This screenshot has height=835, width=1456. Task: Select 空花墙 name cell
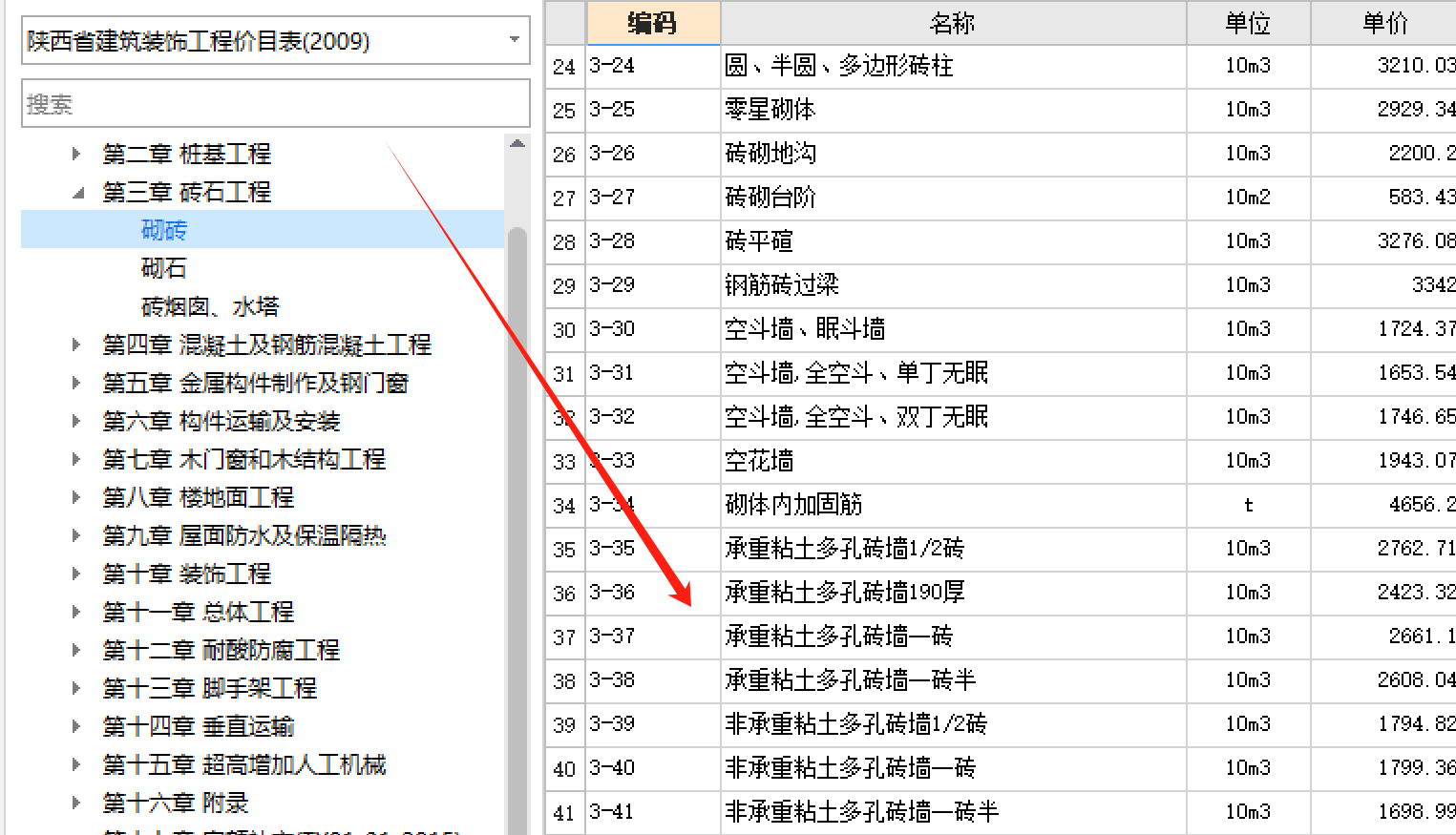coord(953,461)
